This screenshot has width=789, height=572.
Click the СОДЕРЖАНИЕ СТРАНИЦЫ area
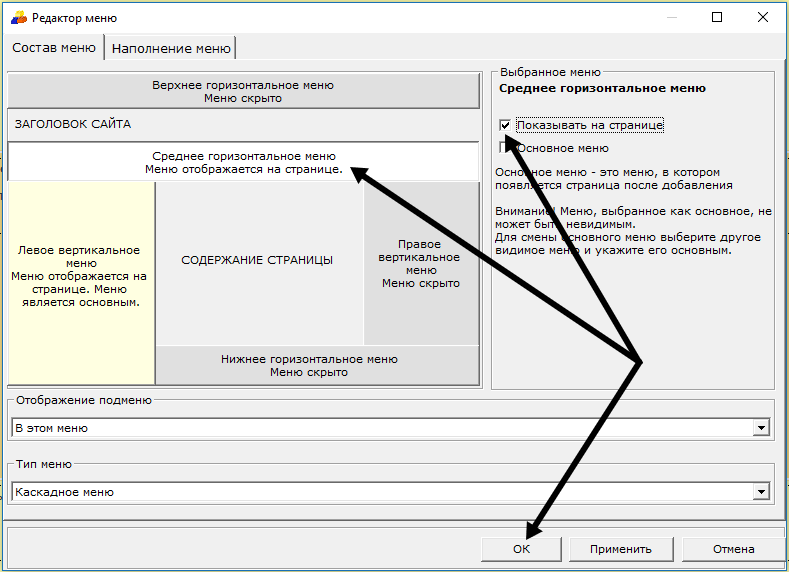pyautogui.click(x=257, y=260)
